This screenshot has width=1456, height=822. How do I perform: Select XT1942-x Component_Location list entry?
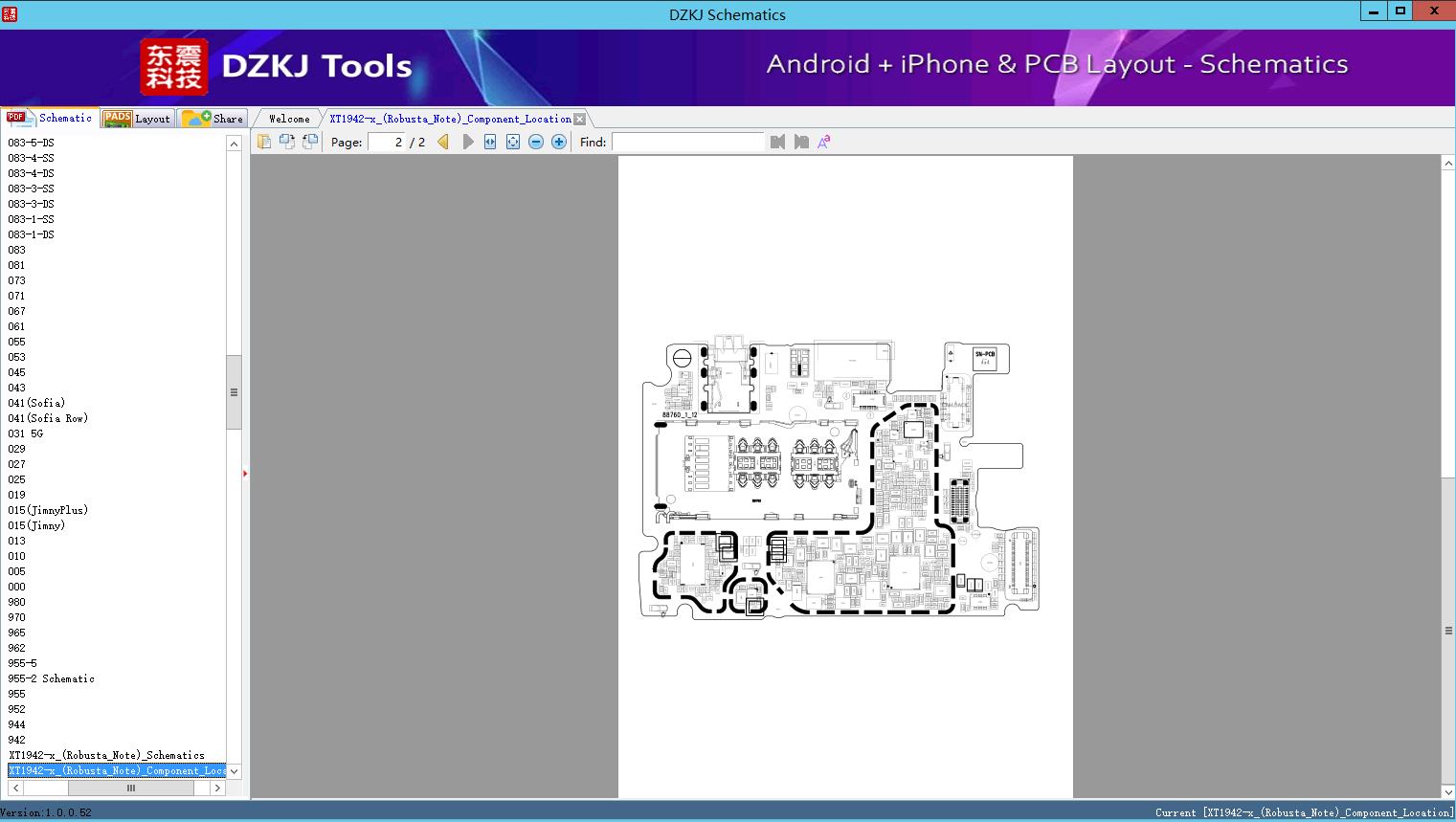(117, 770)
